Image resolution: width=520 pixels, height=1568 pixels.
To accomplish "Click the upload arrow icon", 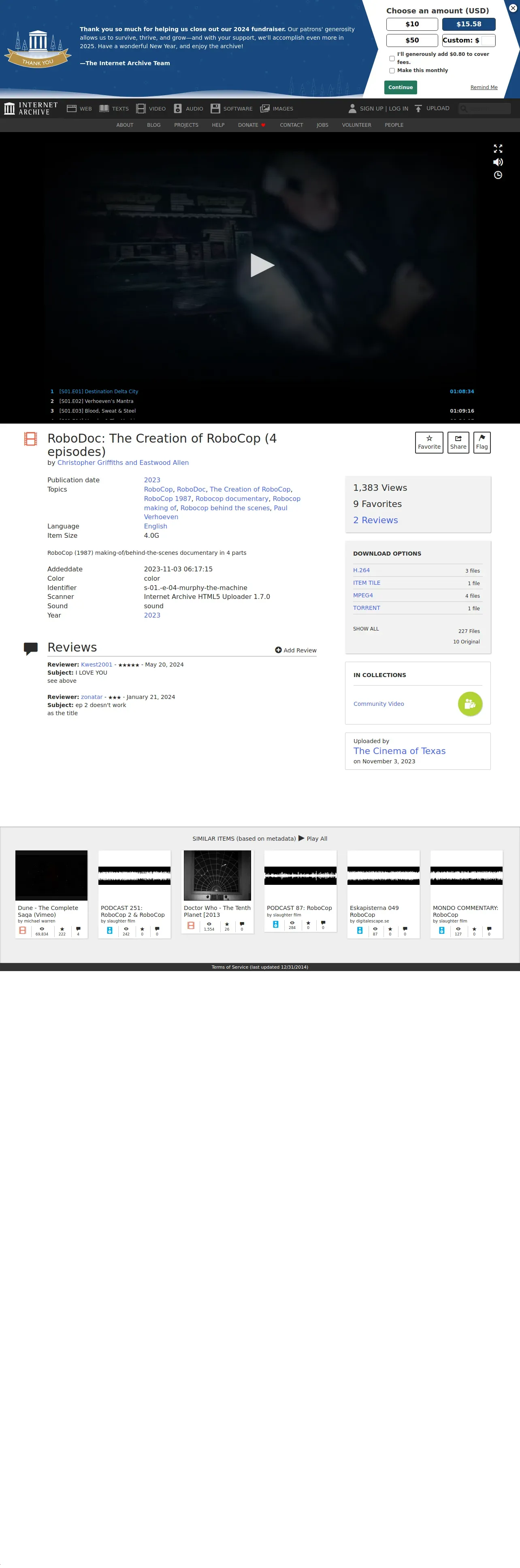I will tap(418, 109).
